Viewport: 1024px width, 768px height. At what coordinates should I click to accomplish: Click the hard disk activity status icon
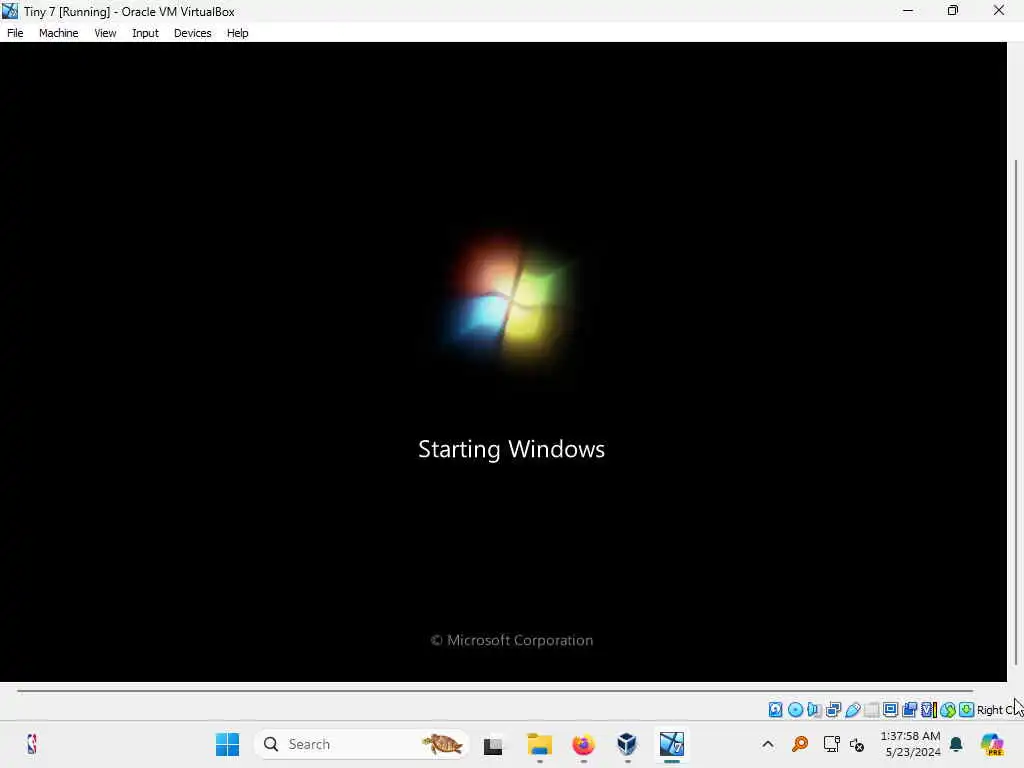pyautogui.click(x=775, y=710)
